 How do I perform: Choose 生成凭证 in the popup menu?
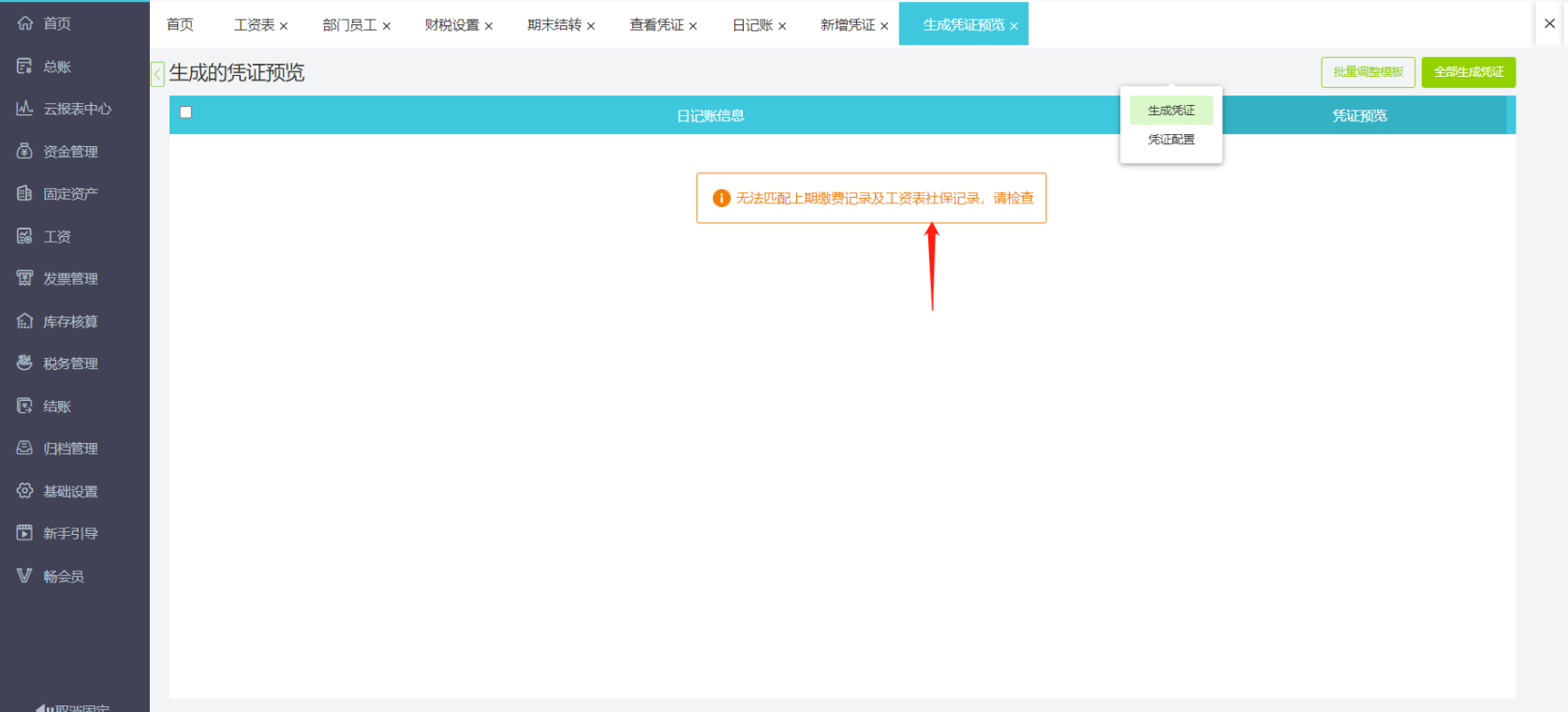click(1171, 111)
